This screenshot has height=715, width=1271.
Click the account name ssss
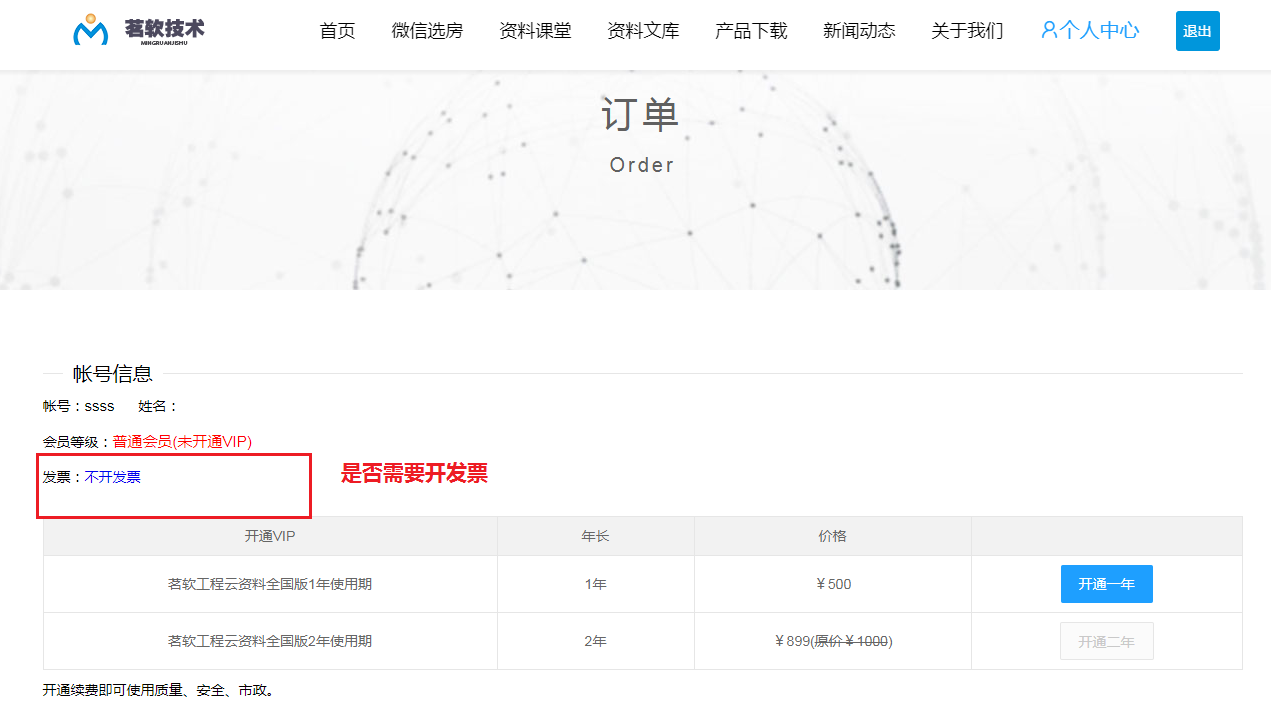coord(99,406)
